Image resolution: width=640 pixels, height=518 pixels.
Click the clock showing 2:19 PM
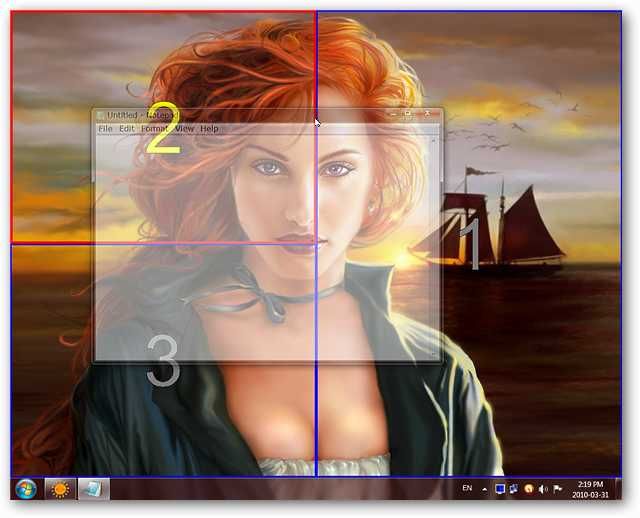point(590,489)
